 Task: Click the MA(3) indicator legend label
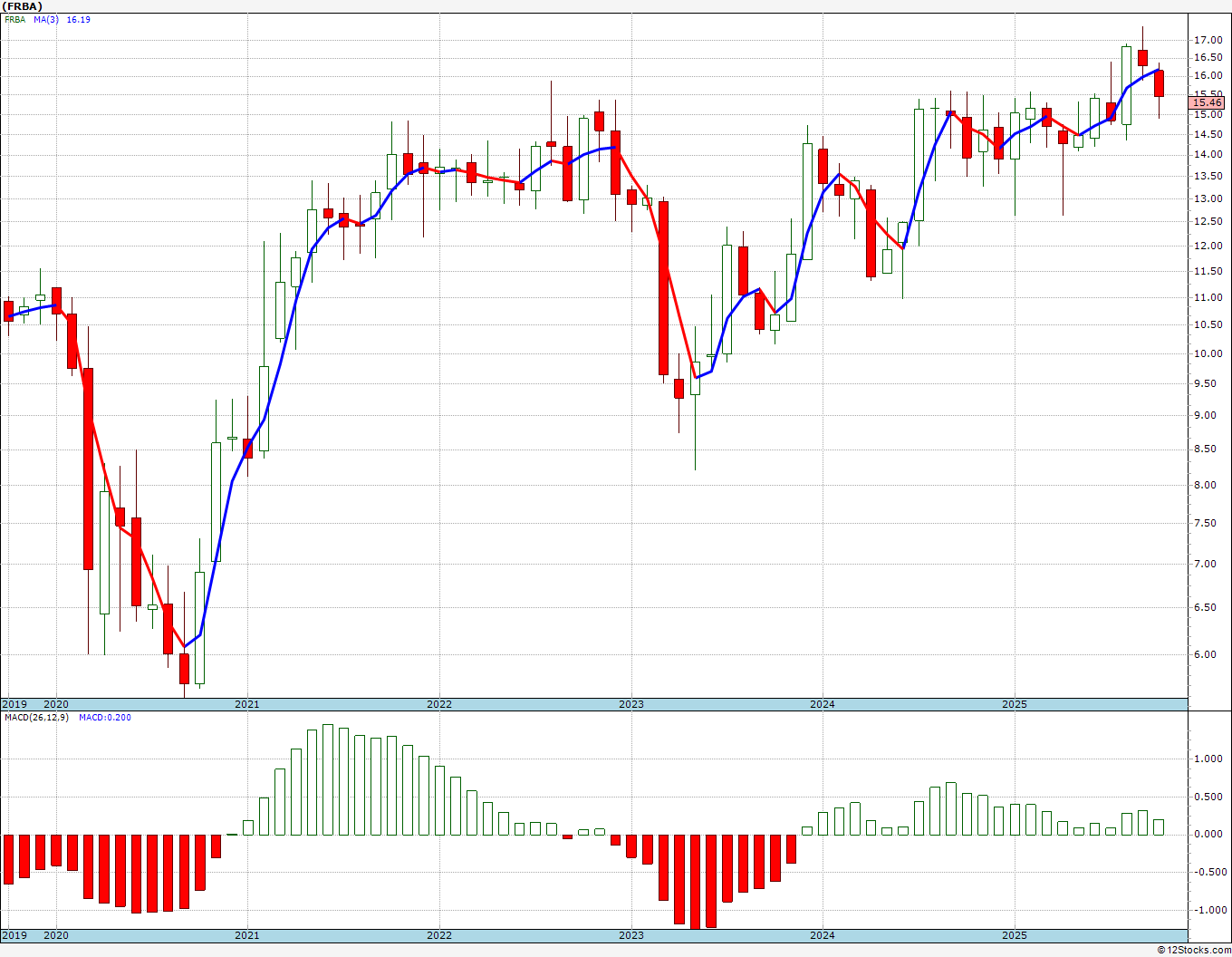tap(46, 19)
